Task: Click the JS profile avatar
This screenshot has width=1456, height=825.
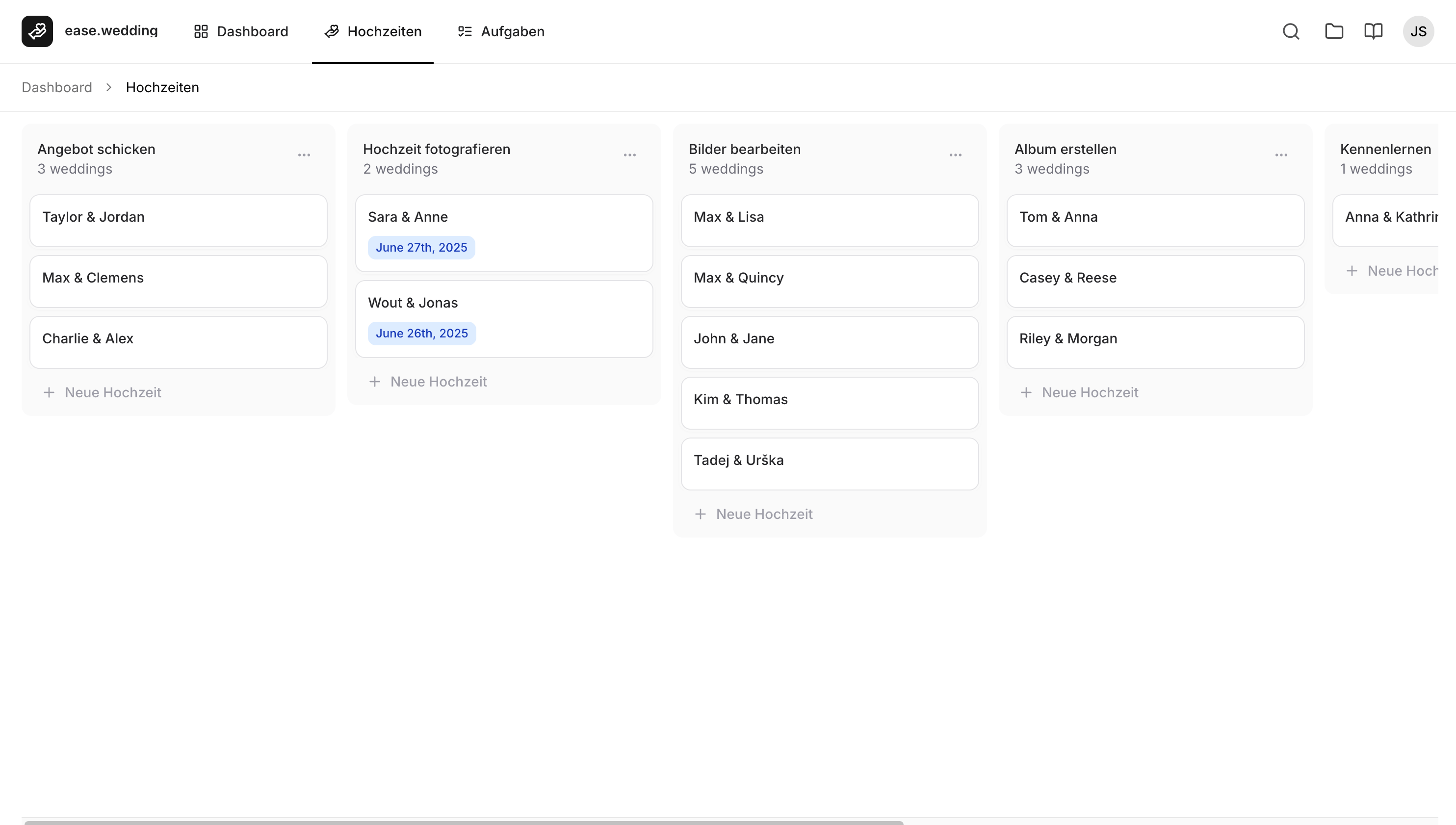Action: (1418, 31)
